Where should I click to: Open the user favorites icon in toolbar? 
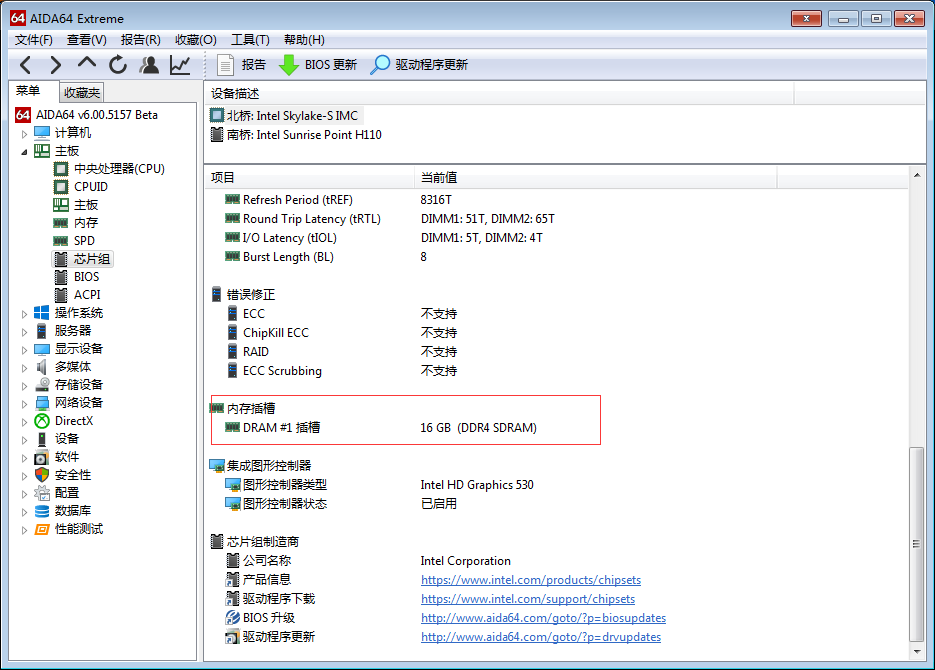tap(149, 65)
